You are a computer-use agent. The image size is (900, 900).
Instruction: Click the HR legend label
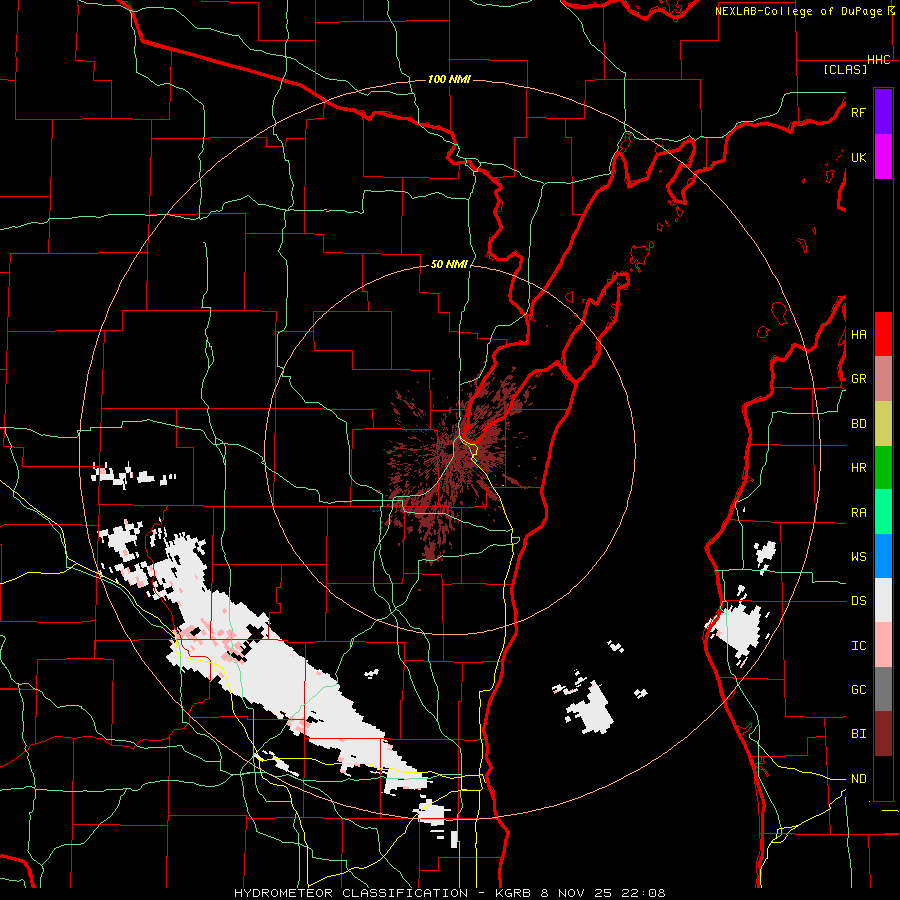pos(858,468)
